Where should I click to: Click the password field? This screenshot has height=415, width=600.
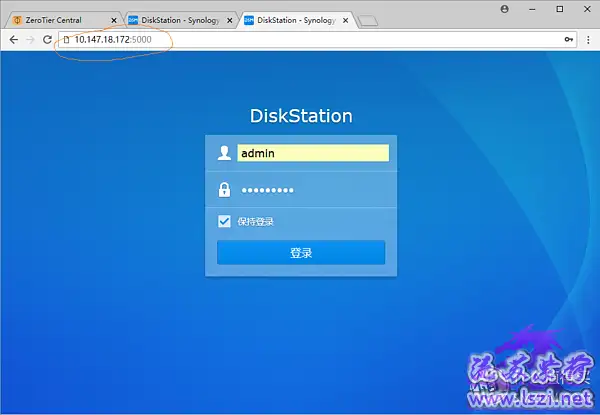tap(313, 190)
